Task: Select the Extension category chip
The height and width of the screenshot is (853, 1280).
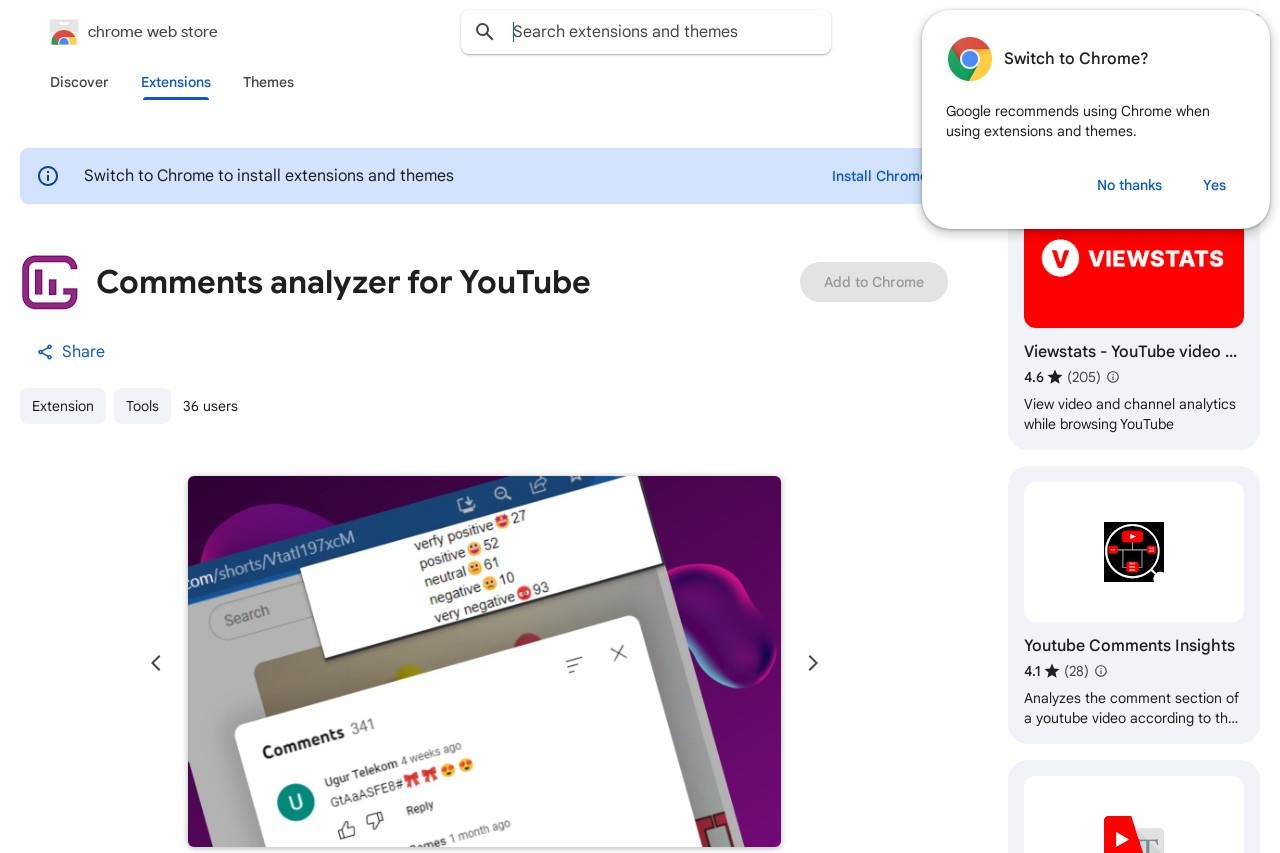Action: [63, 406]
